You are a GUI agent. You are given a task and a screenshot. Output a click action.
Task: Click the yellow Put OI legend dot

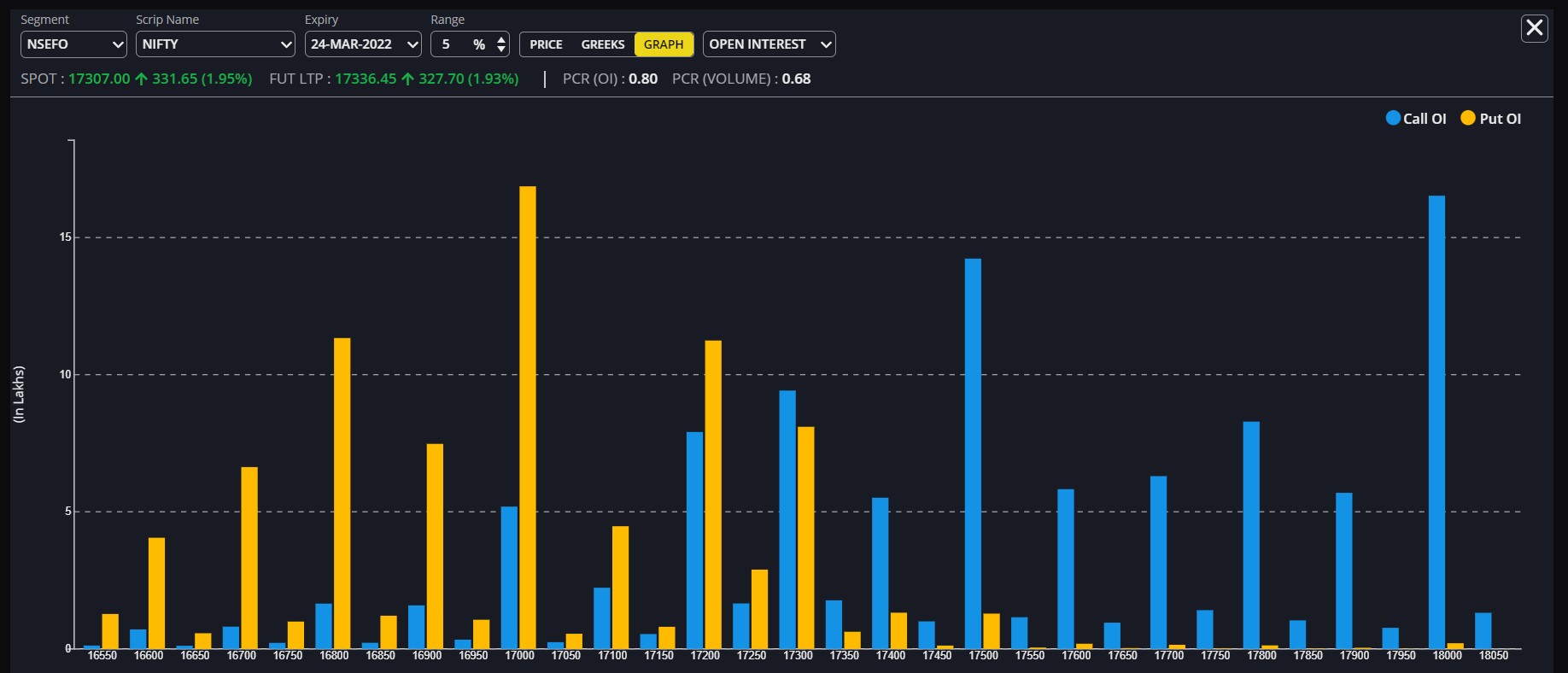tap(1468, 118)
